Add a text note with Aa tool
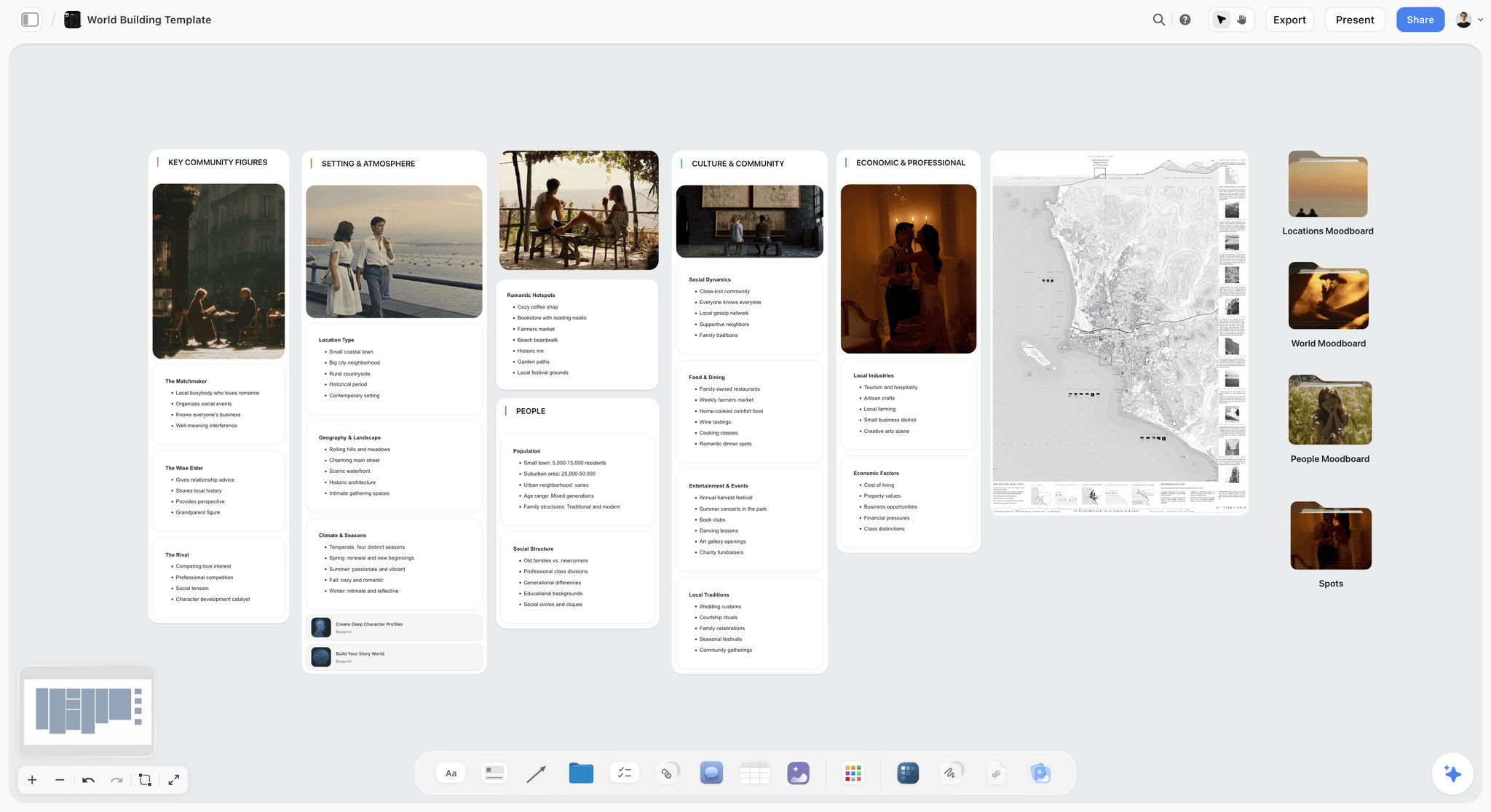 [x=451, y=773]
